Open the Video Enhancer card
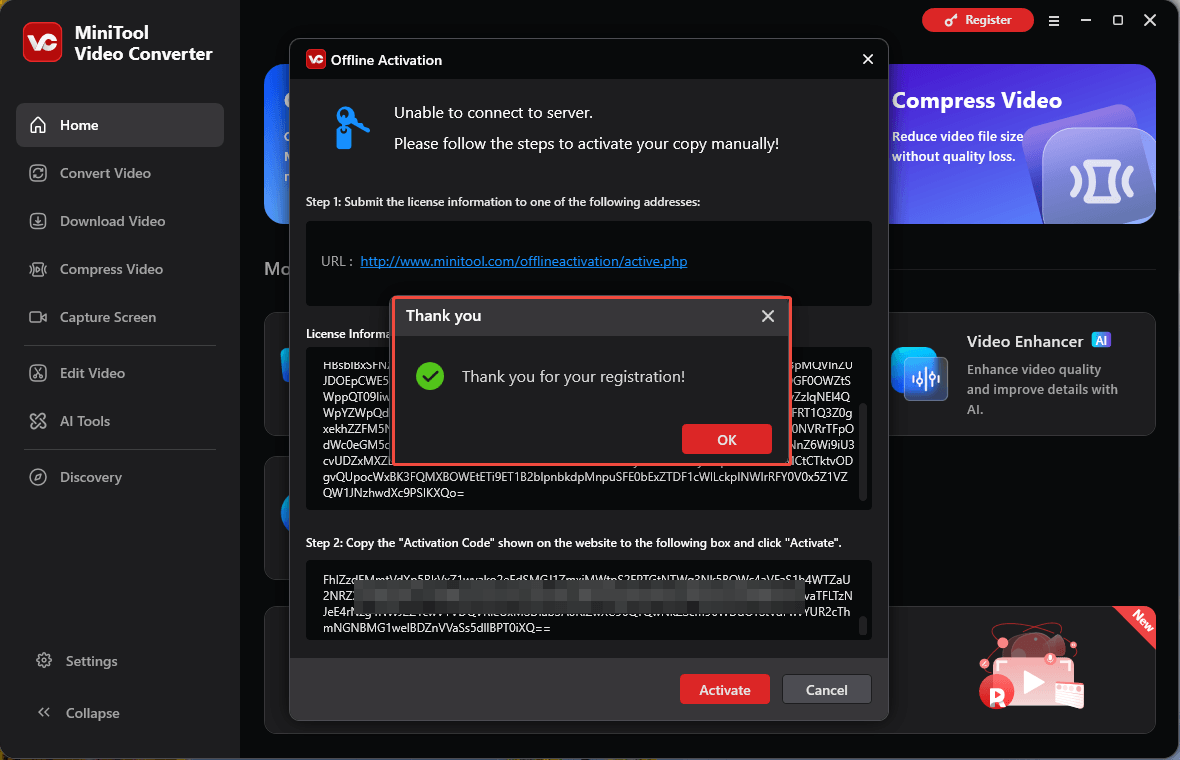 (1022, 374)
